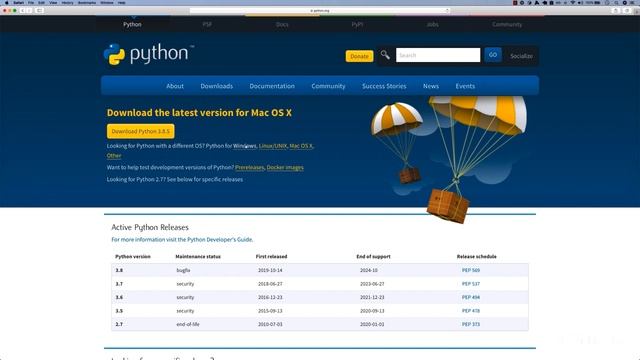Follow the Windows download link
Viewport: 640px width, 360px height.
pyautogui.click(x=244, y=146)
